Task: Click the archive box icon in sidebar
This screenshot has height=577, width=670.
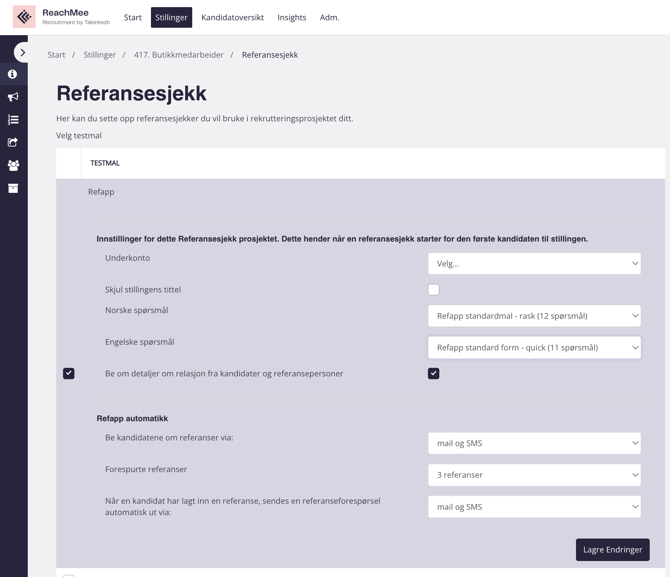Action: [x=13, y=188]
